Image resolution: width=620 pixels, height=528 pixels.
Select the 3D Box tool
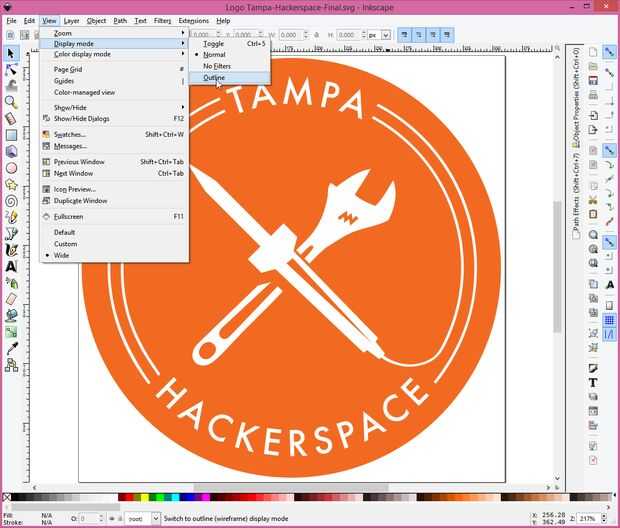tap(11, 151)
